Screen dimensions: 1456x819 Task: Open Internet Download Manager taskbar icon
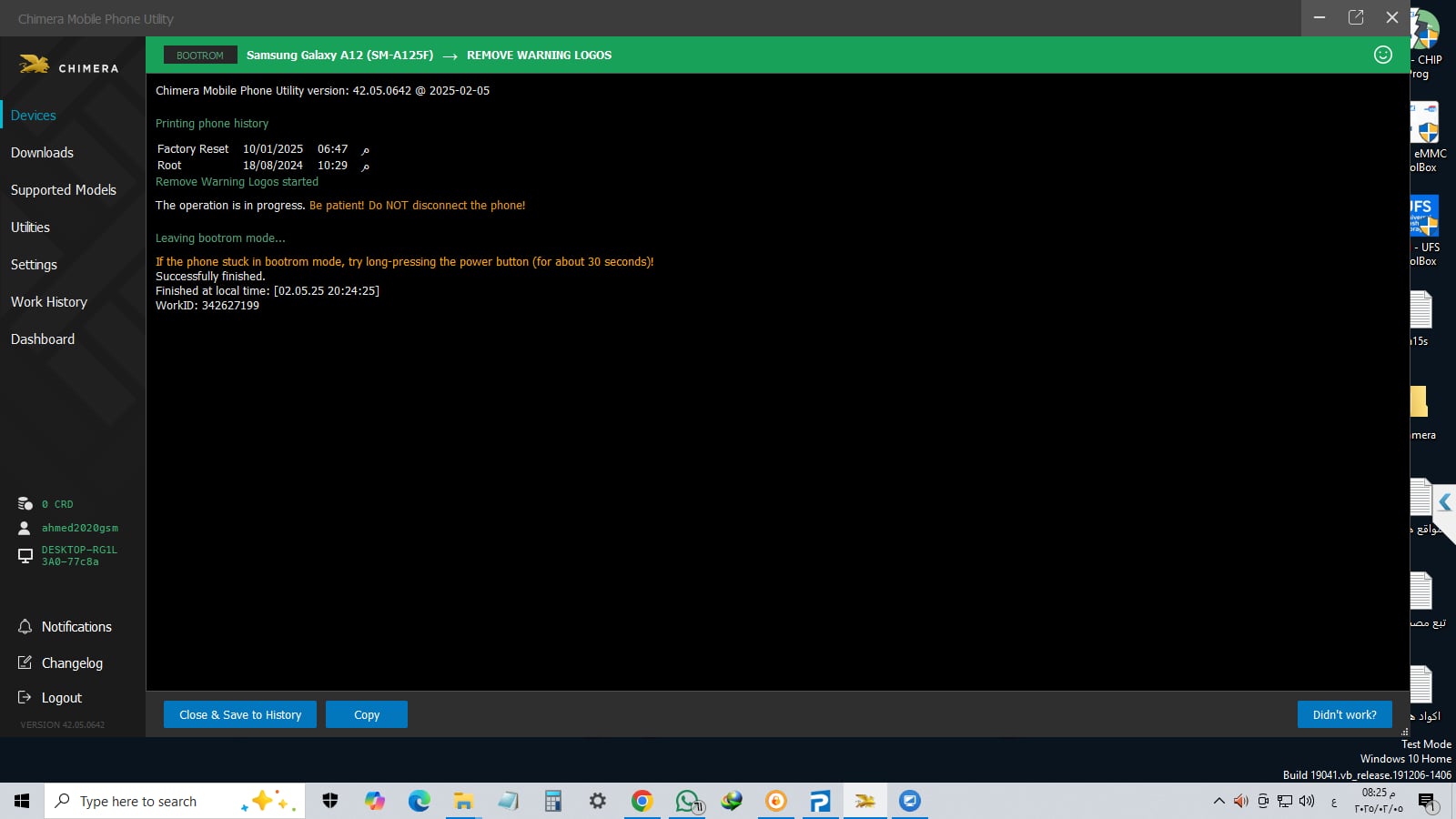click(731, 801)
